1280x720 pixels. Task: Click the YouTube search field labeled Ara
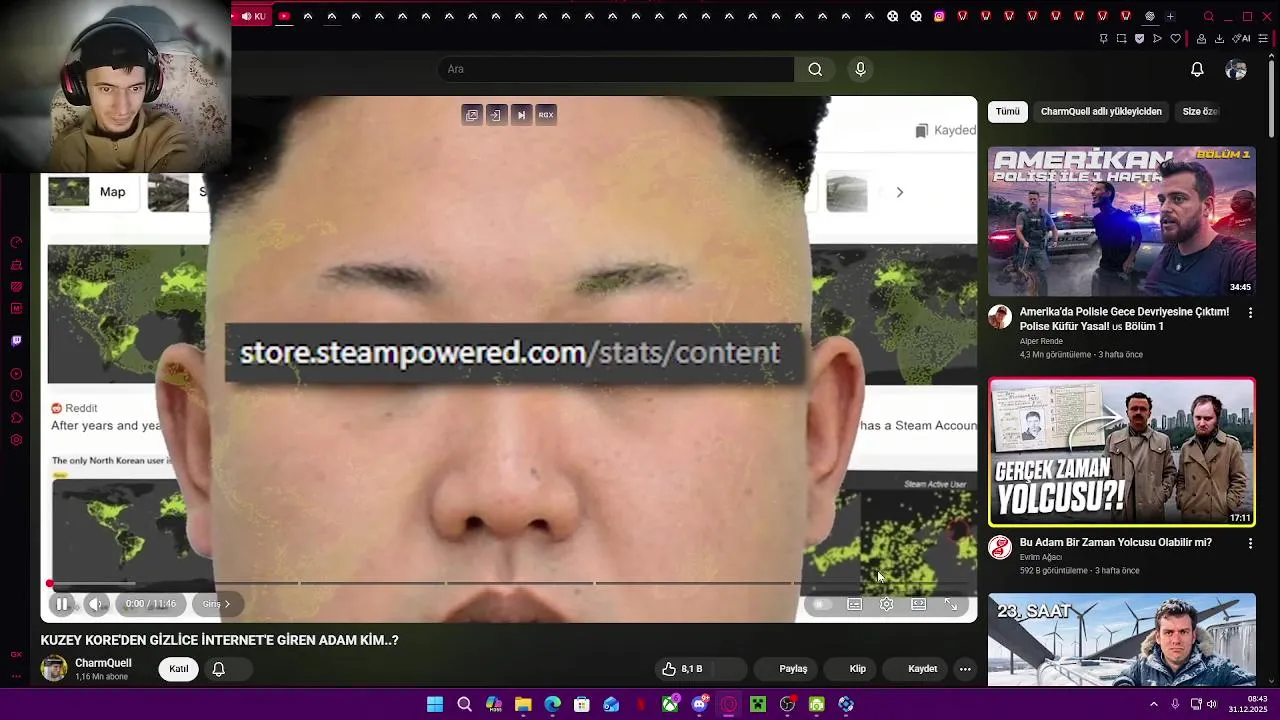tap(615, 69)
